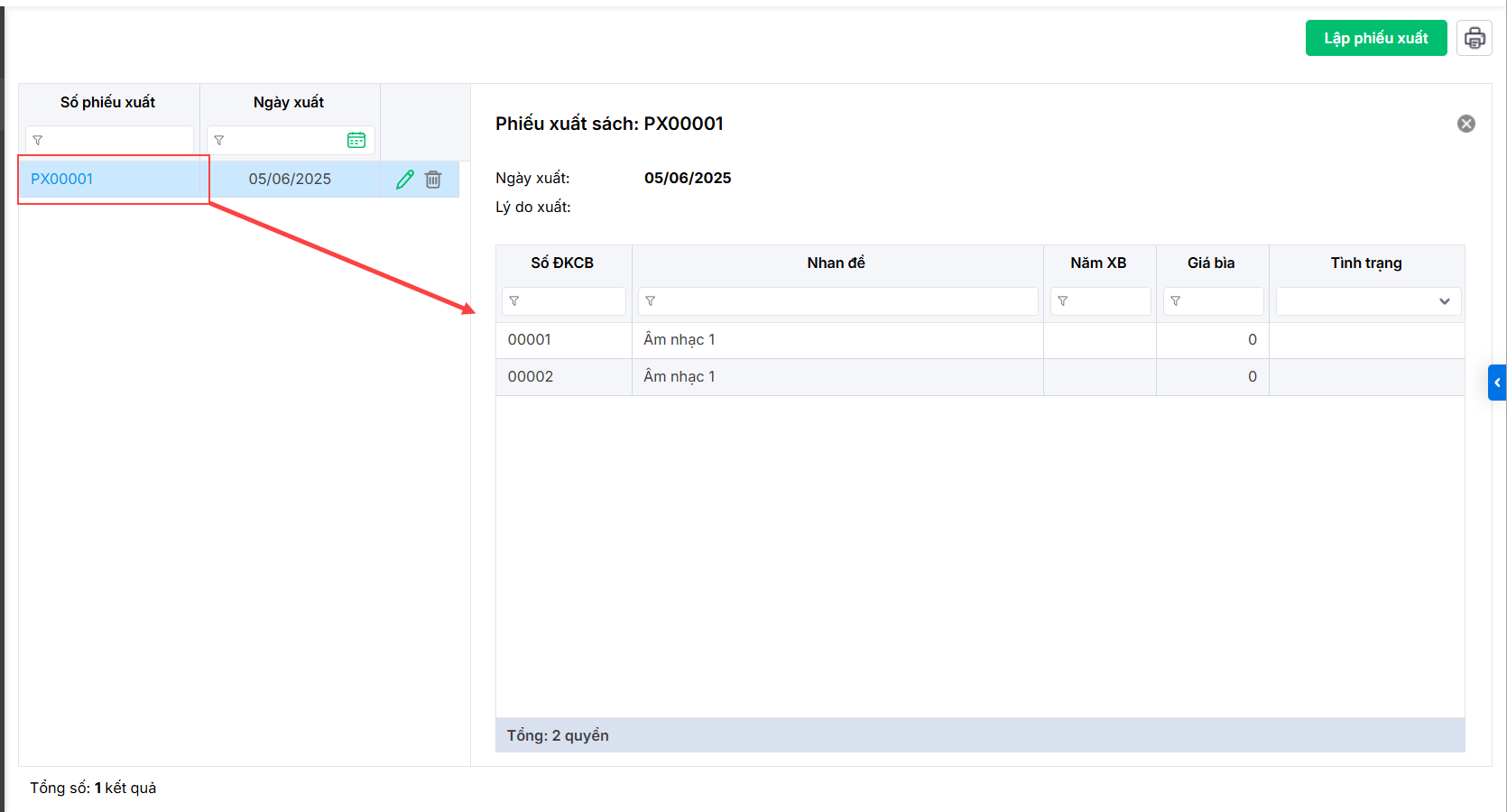Click Âm nhạc 1 title in row 00001
This screenshot has height=812, width=1507.
coord(680,339)
